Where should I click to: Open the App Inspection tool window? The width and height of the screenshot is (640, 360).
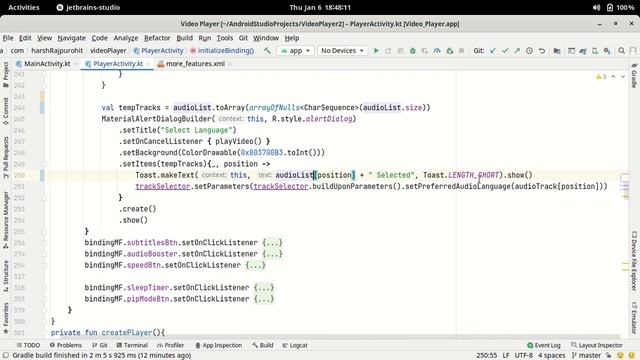pos(218,345)
